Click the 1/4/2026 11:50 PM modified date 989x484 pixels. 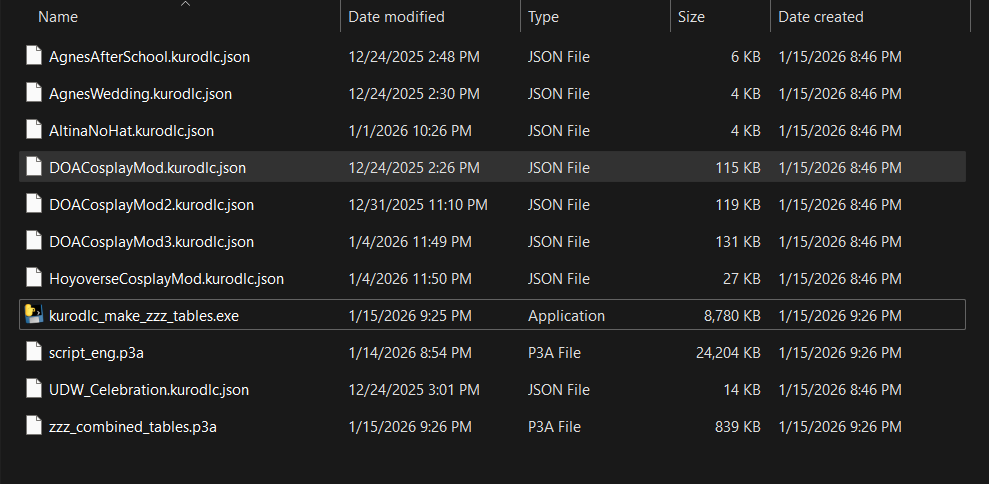tap(410, 279)
